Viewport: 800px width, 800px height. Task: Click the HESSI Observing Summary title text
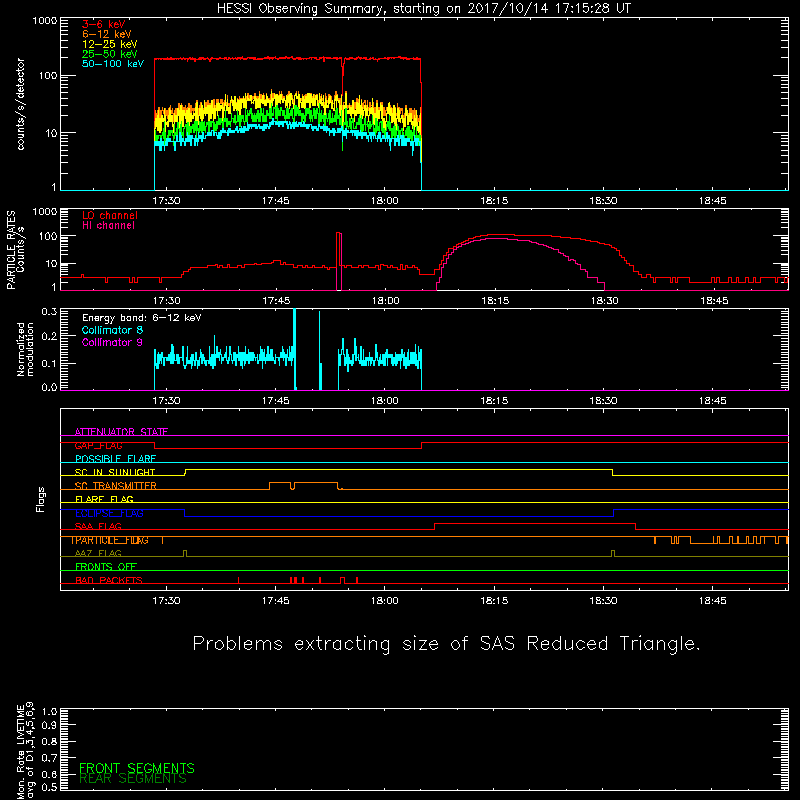[x=424, y=9]
